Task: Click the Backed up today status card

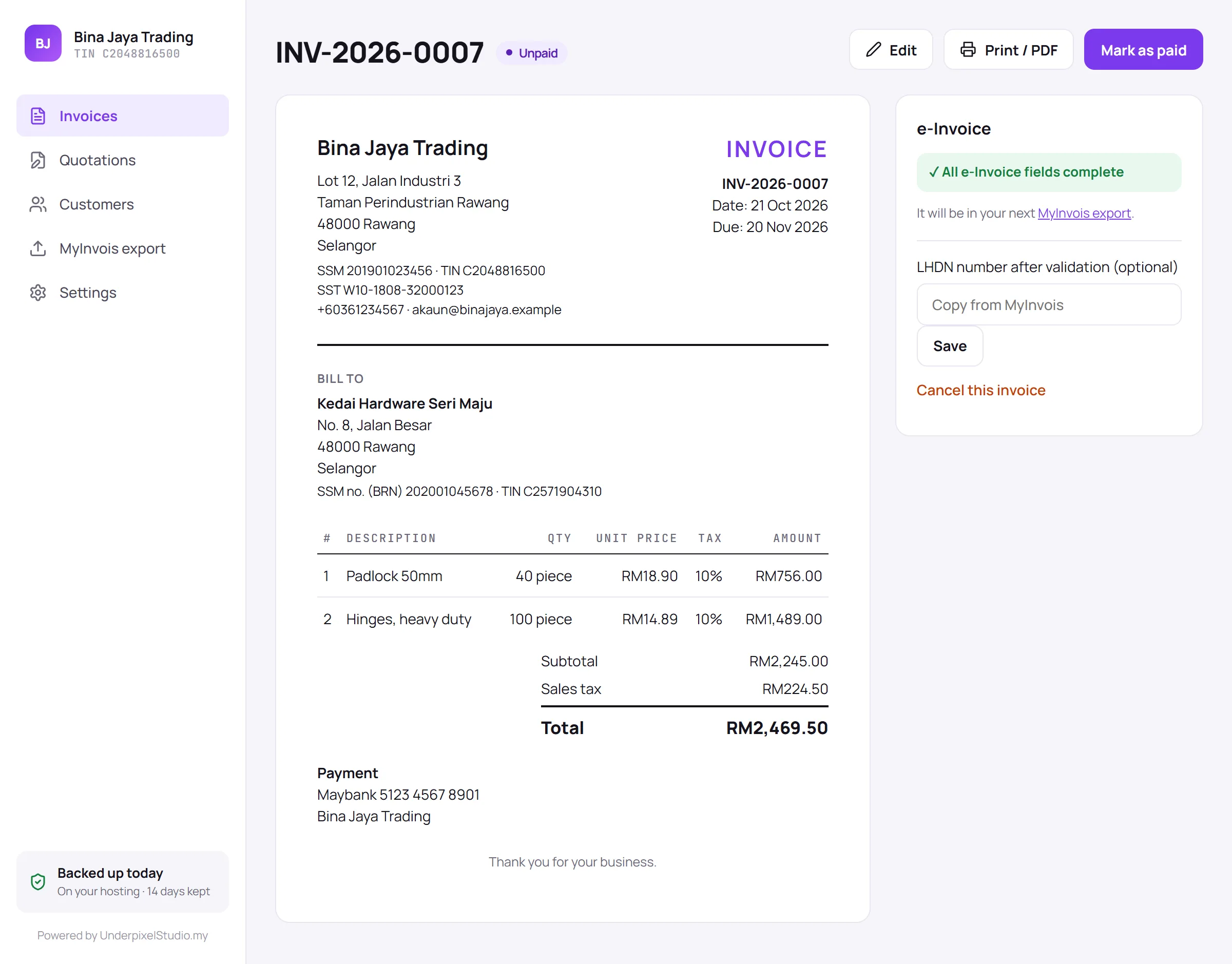Action: pyautogui.click(x=123, y=881)
